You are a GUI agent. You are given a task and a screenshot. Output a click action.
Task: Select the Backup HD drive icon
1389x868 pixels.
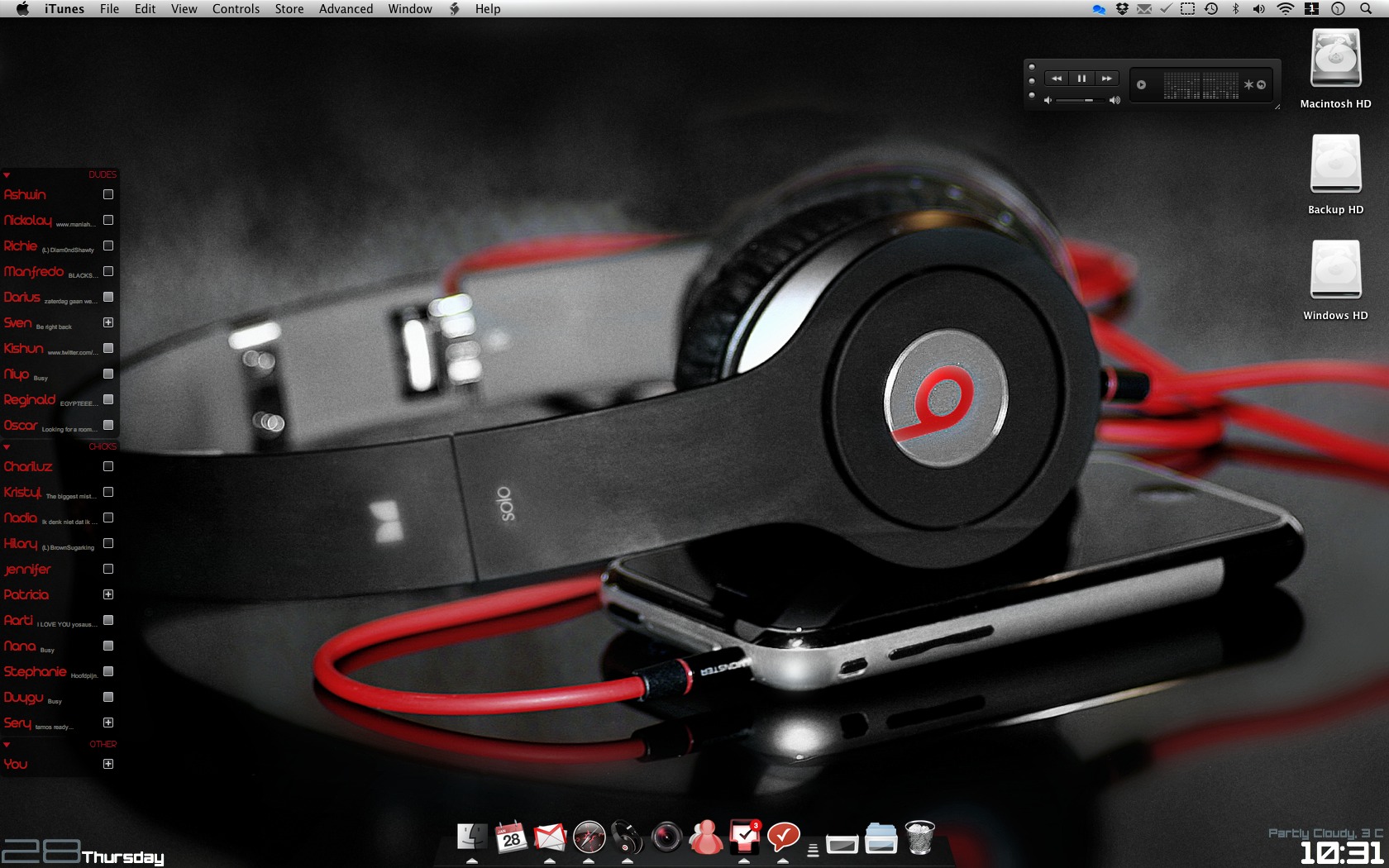tap(1335, 164)
